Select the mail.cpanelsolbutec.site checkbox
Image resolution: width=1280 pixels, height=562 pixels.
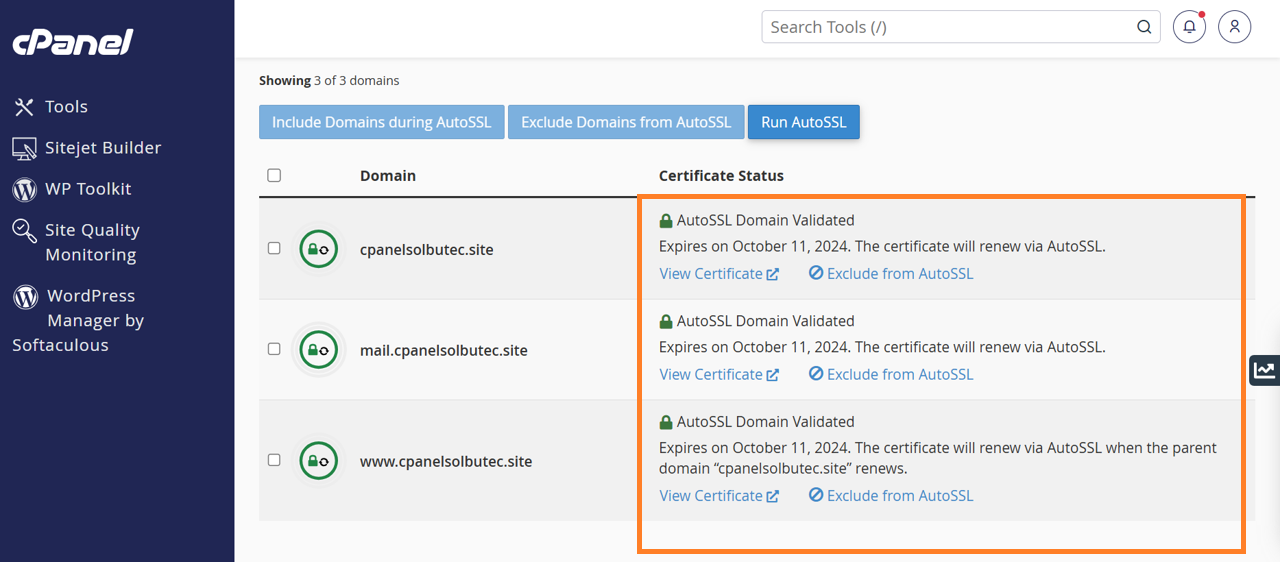(274, 350)
